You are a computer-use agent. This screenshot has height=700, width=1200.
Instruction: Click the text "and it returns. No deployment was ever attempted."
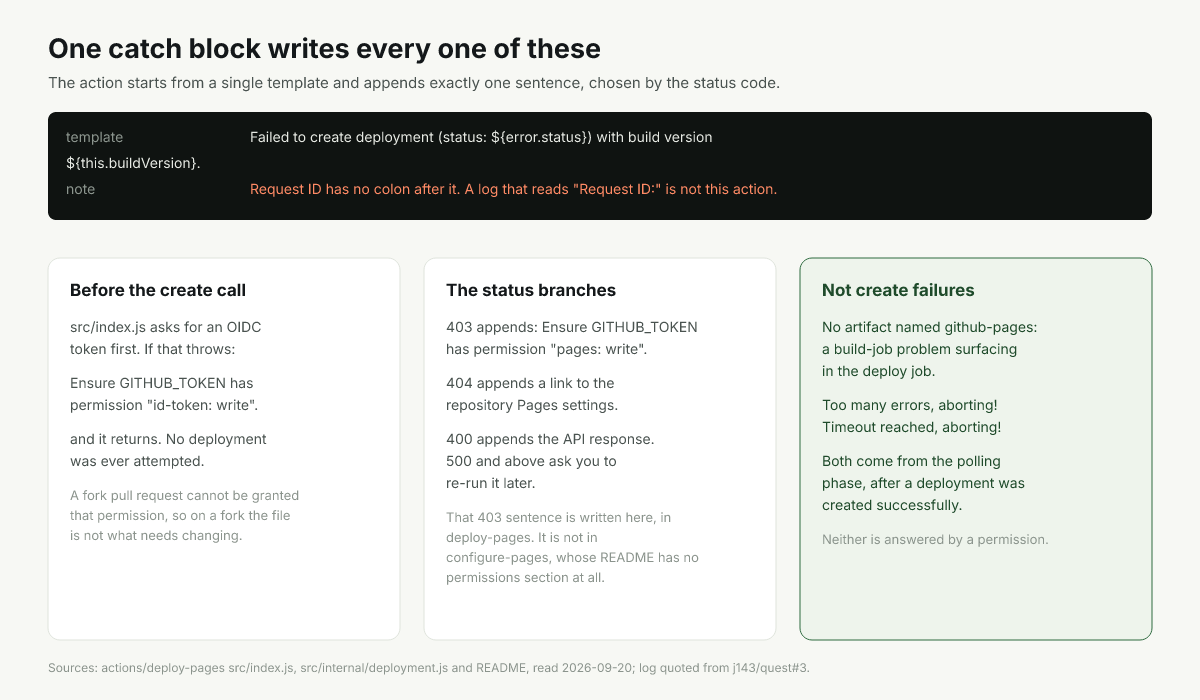(x=168, y=450)
